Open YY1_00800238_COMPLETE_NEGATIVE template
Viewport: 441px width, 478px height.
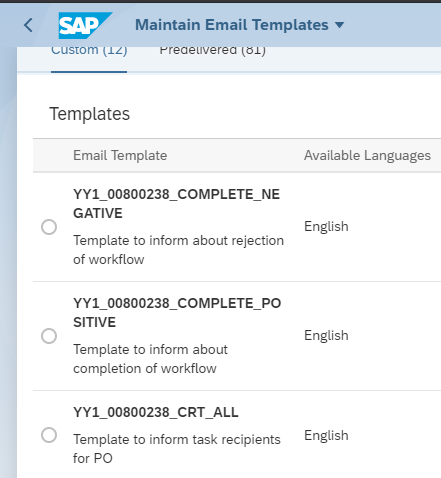[177, 204]
